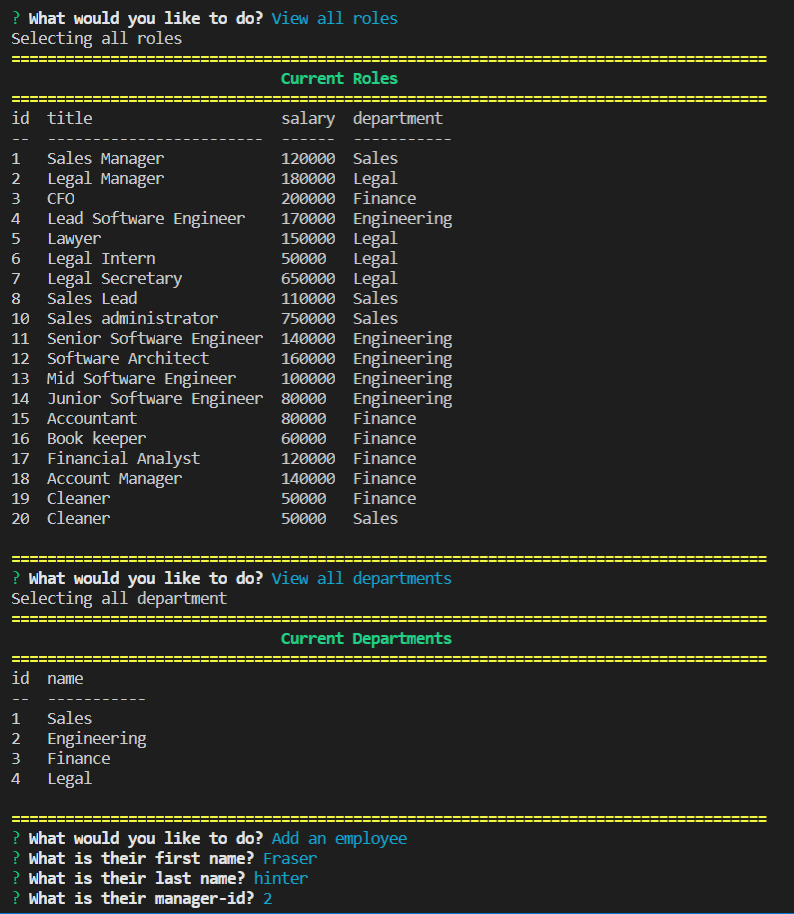This screenshot has height=914, width=794.
Task: Click 'Sales' in the departments list
Action: 70,719
